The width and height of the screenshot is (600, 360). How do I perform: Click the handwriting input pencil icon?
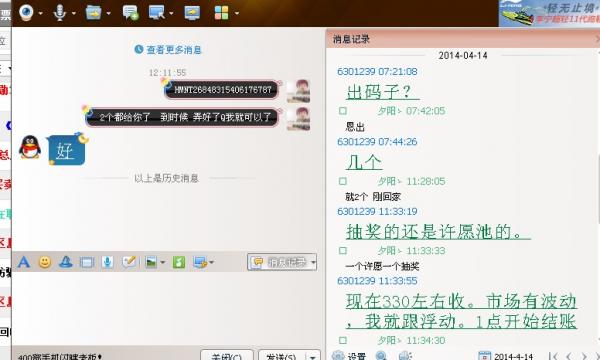tap(129, 262)
